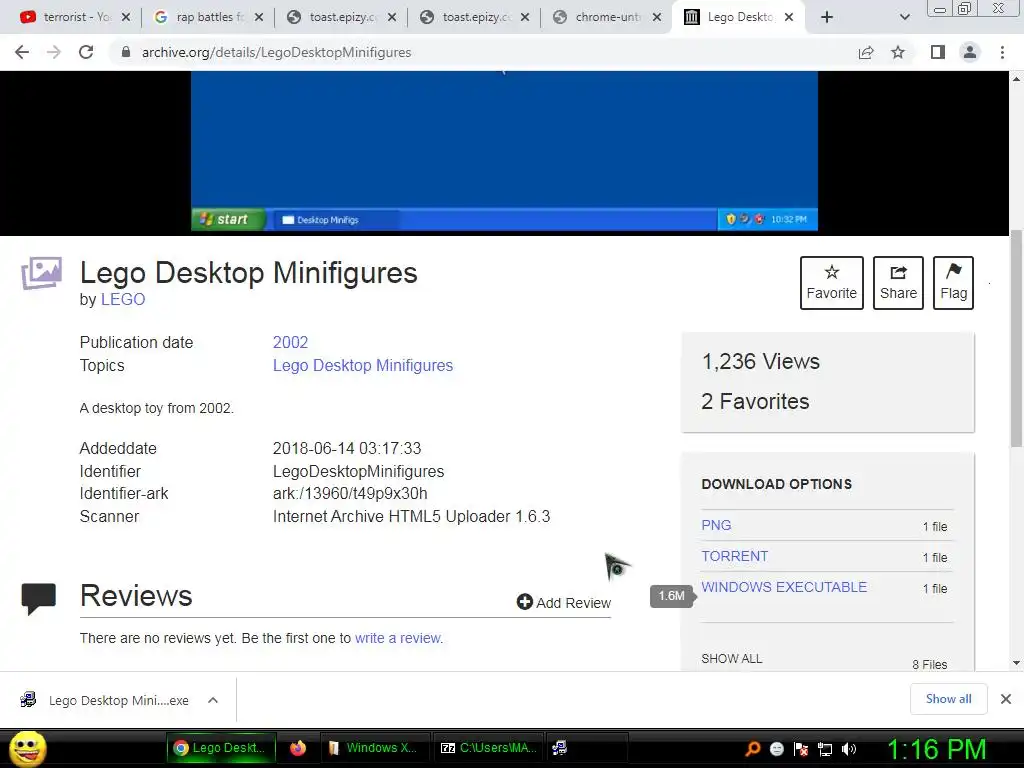The image size is (1024, 768).
Task: Close the 'rap battles' tab
Action: click(x=259, y=17)
